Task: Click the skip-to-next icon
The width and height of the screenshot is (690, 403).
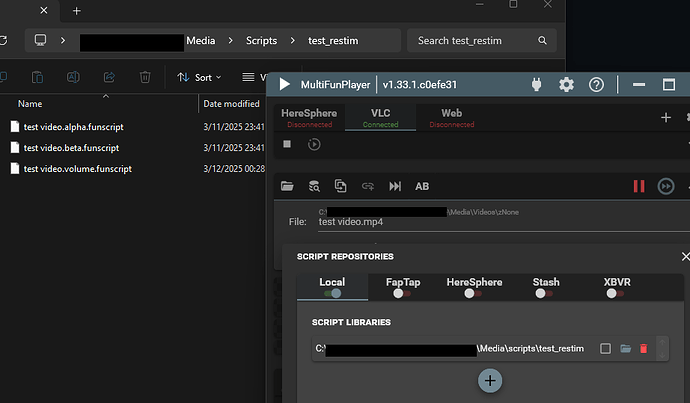Action: (x=395, y=187)
